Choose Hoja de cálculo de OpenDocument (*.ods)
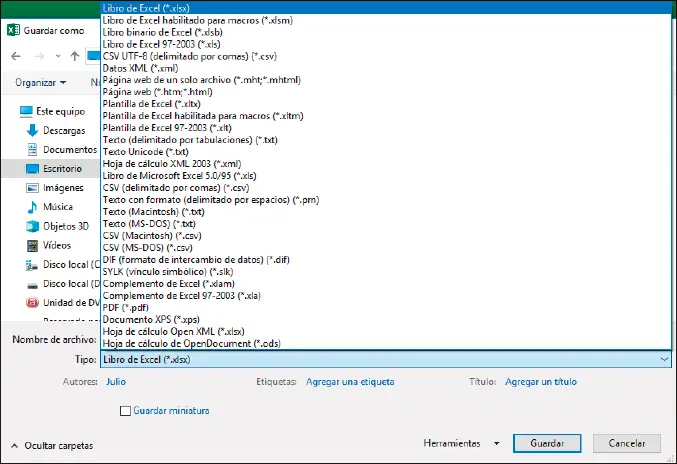Image resolution: width=677 pixels, height=464 pixels. [386, 344]
